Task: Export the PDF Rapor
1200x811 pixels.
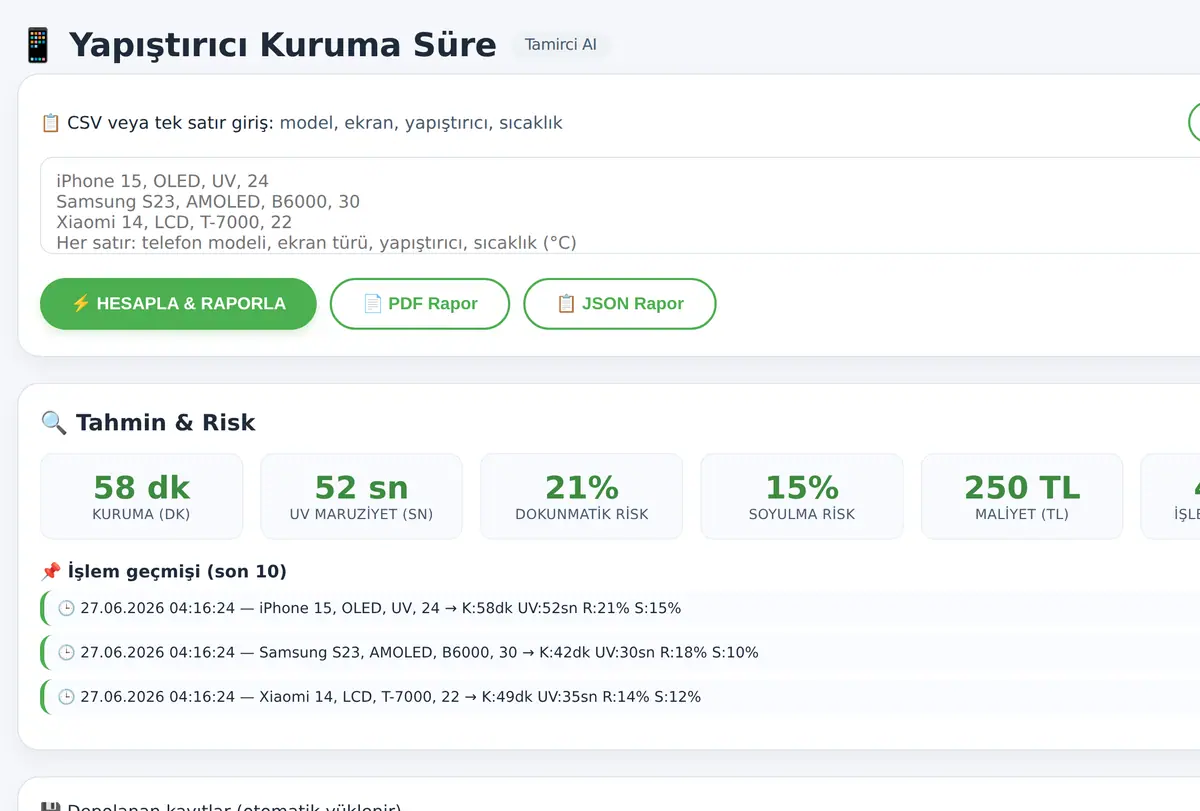Action: point(420,304)
